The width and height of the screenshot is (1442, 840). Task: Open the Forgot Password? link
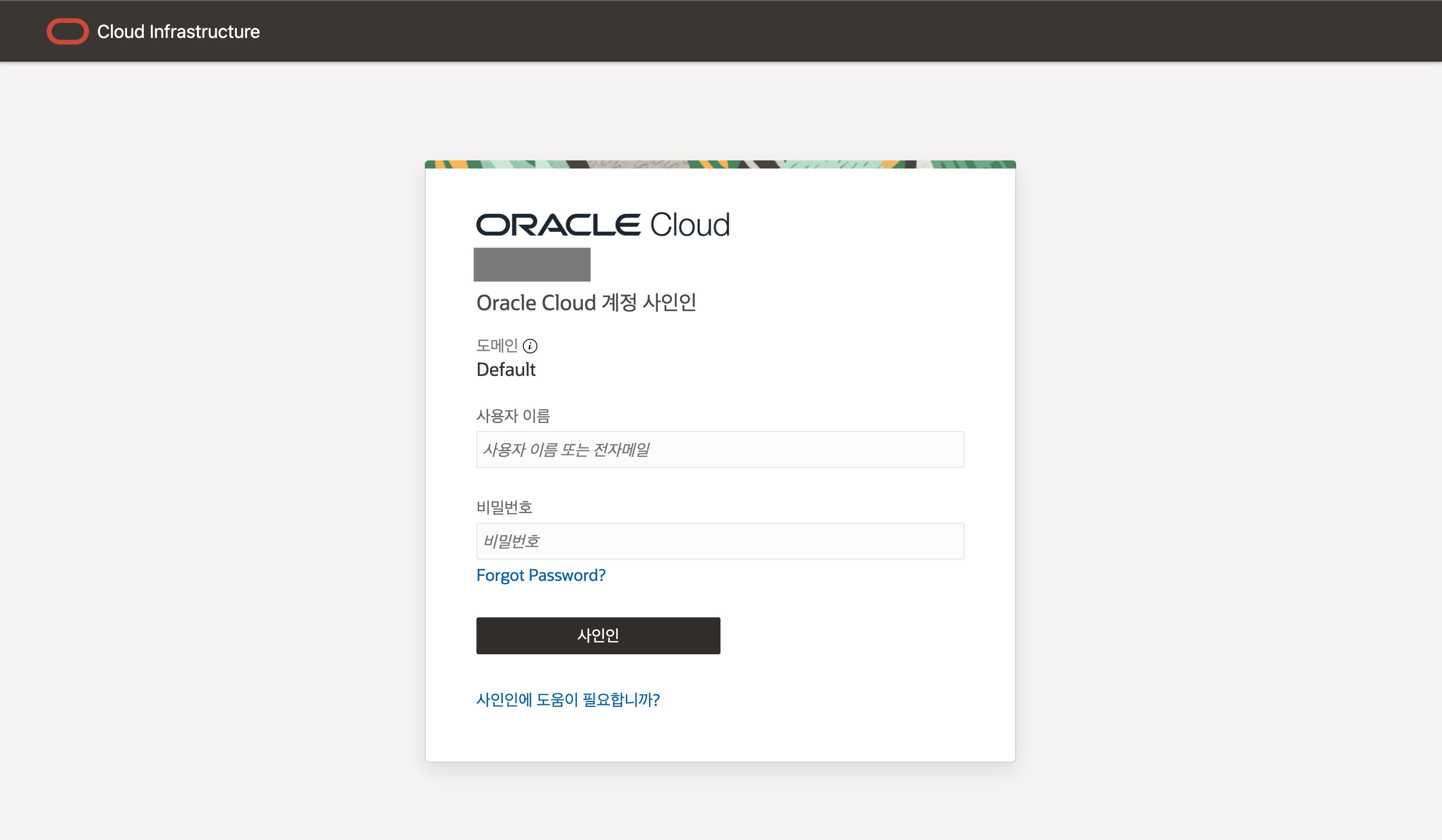(x=541, y=575)
